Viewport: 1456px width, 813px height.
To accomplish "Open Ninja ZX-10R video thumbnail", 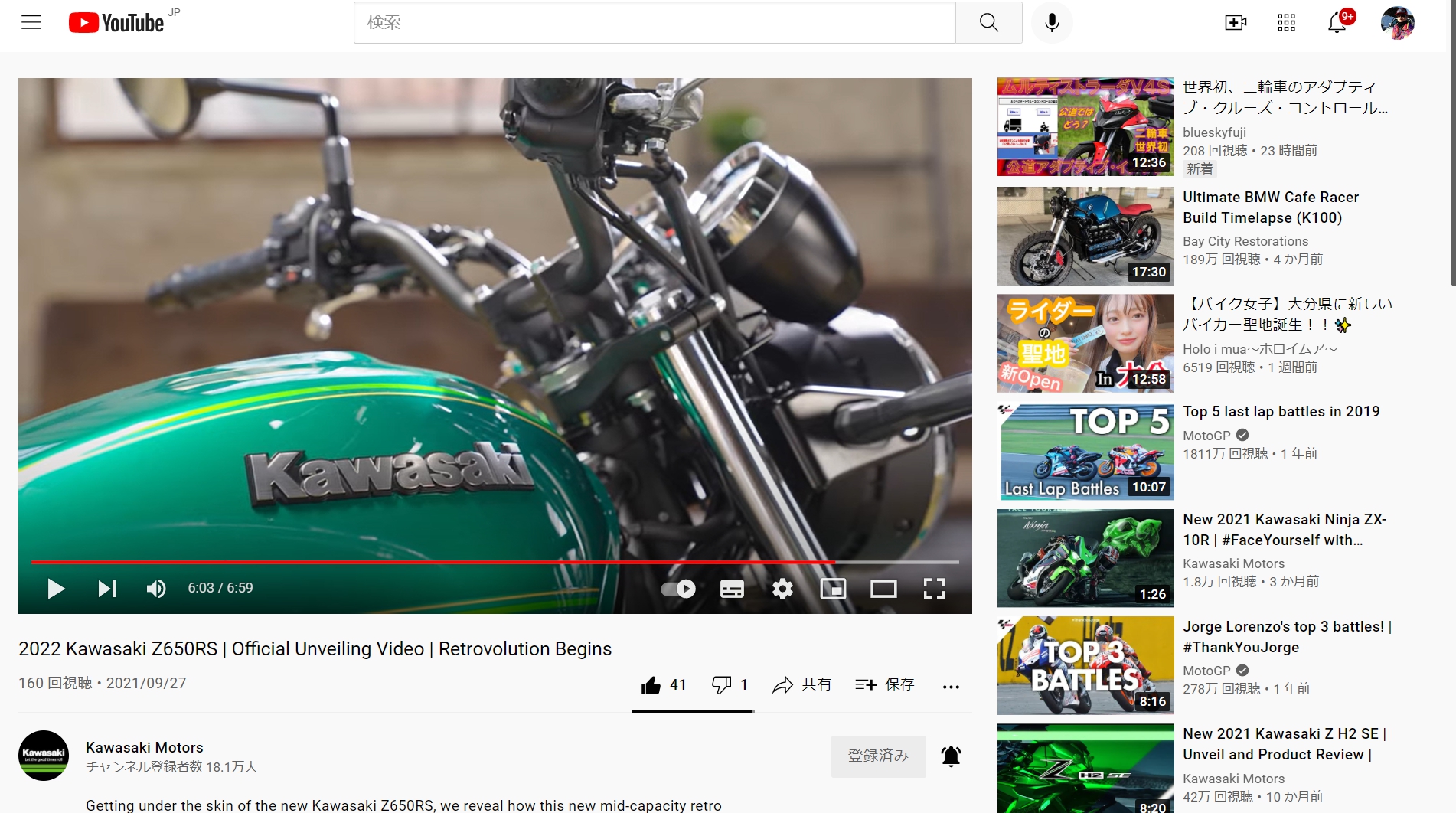I will click(x=1085, y=558).
